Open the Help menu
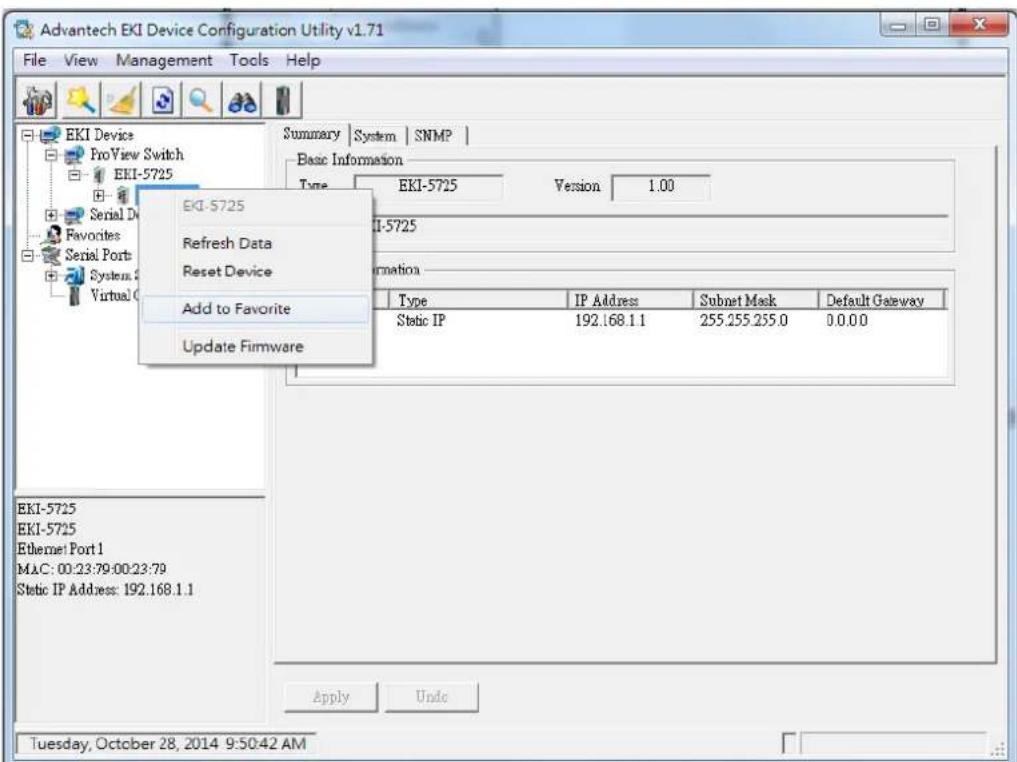The width and height of the screenshot is (1017, 762). [303, 60]
